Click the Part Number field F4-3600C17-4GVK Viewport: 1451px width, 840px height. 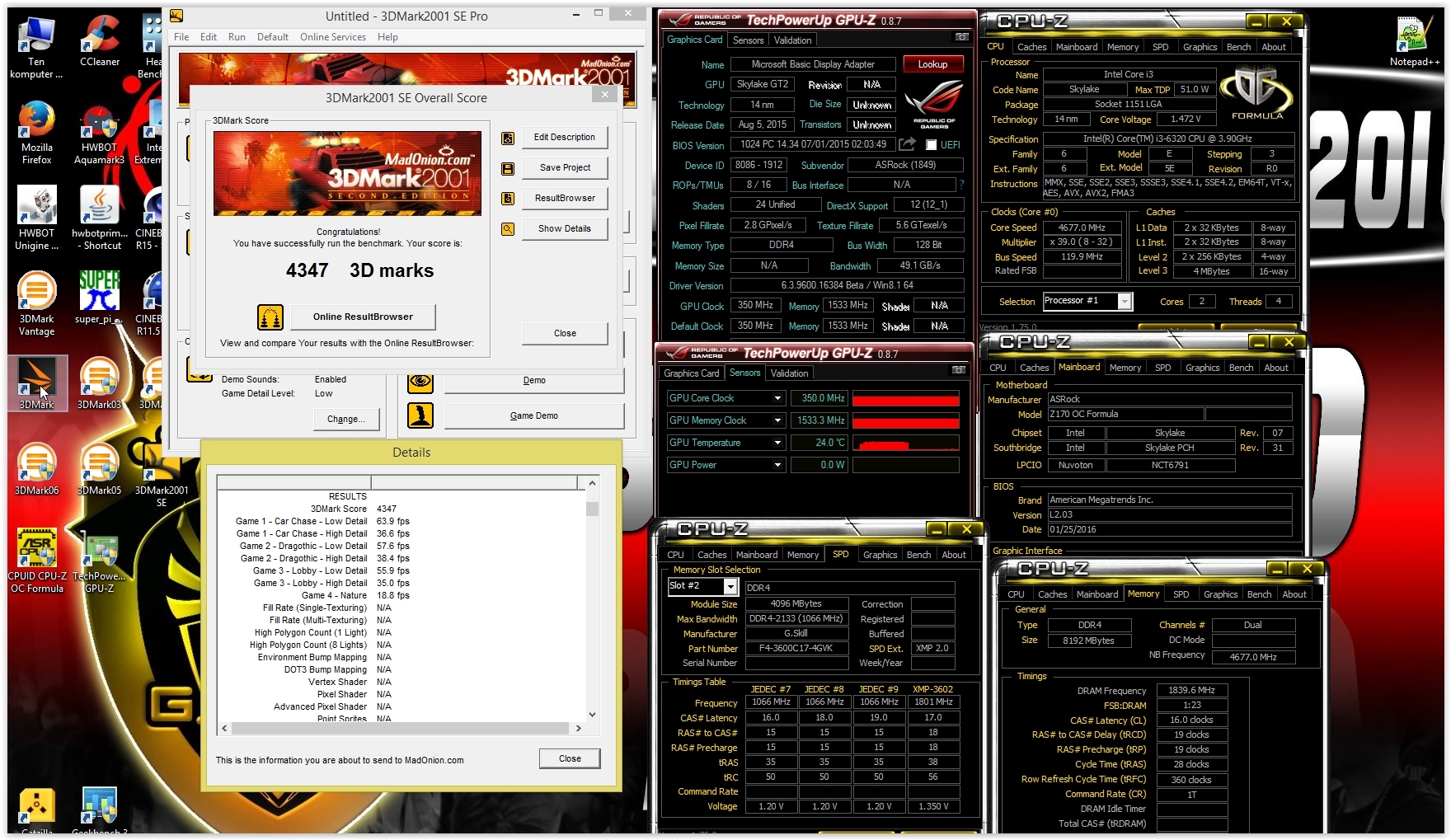(796, 649)
